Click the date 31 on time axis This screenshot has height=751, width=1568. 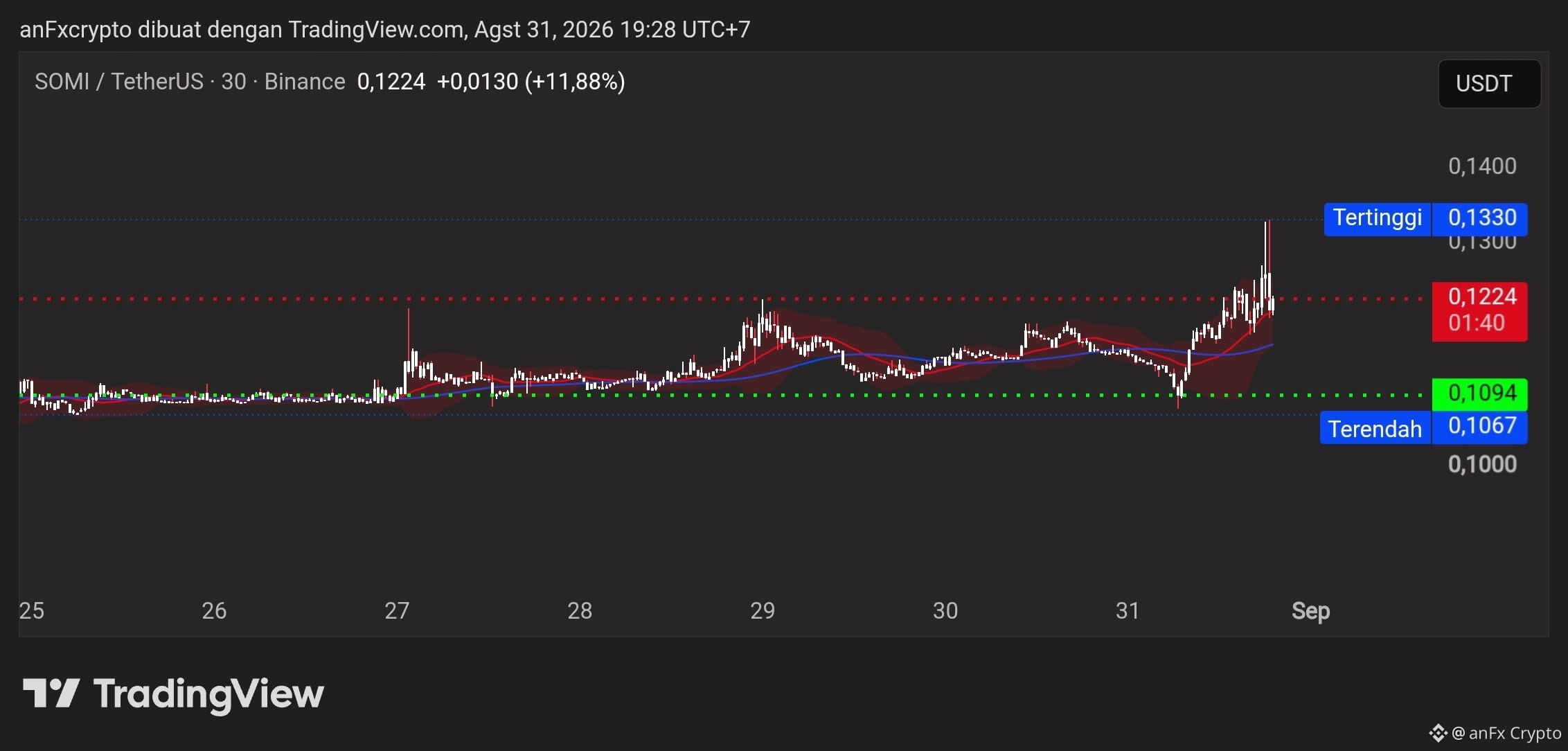coord(1128,610)
